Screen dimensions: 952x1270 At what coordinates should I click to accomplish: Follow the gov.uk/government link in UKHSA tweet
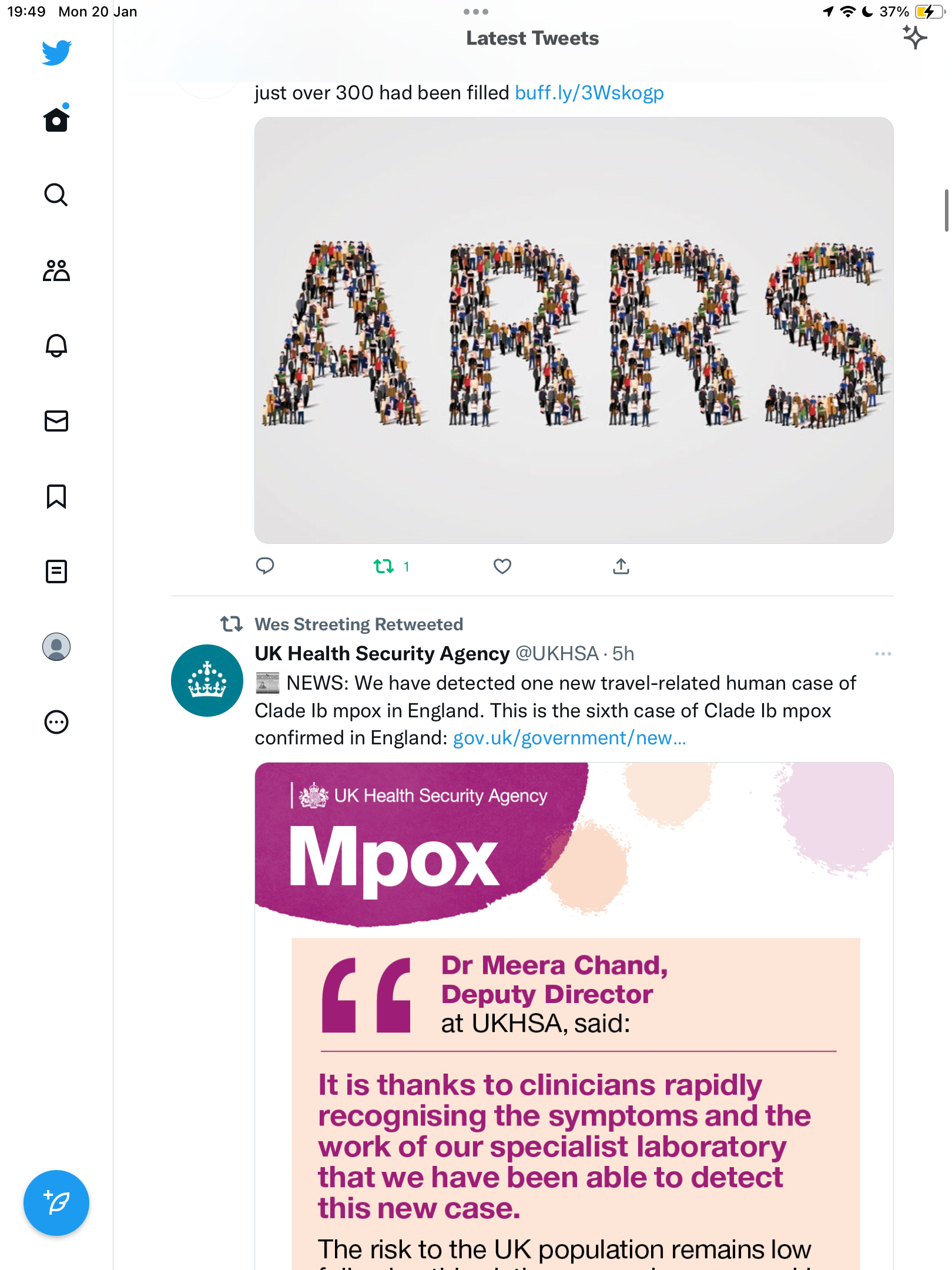569,738
